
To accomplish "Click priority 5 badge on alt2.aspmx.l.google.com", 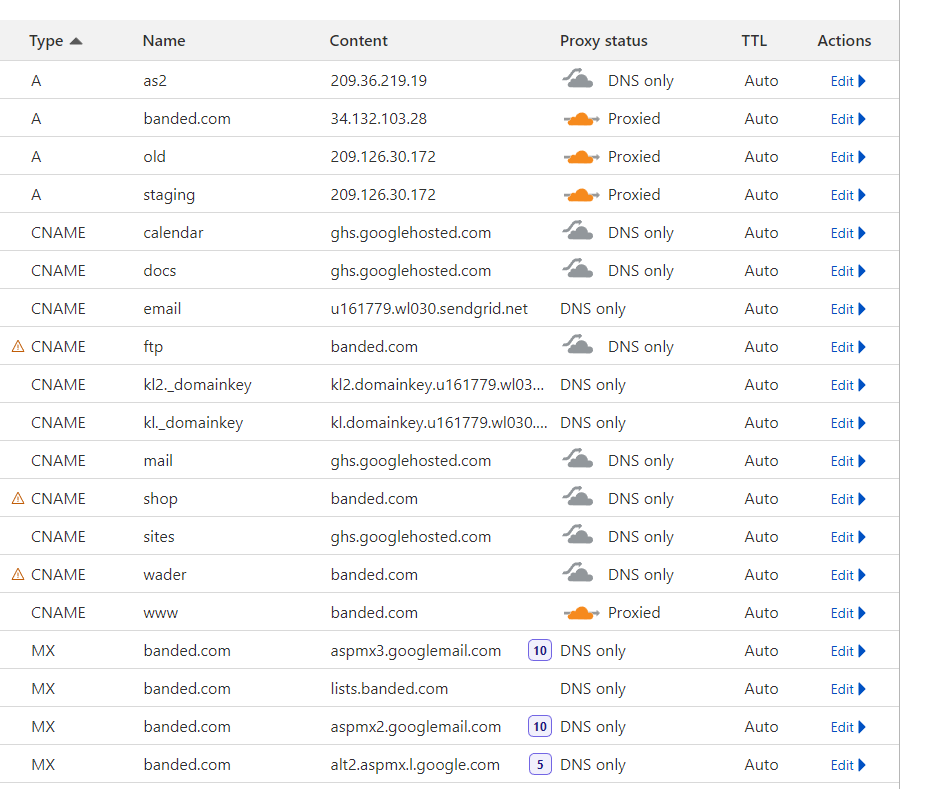I will 540,764.
